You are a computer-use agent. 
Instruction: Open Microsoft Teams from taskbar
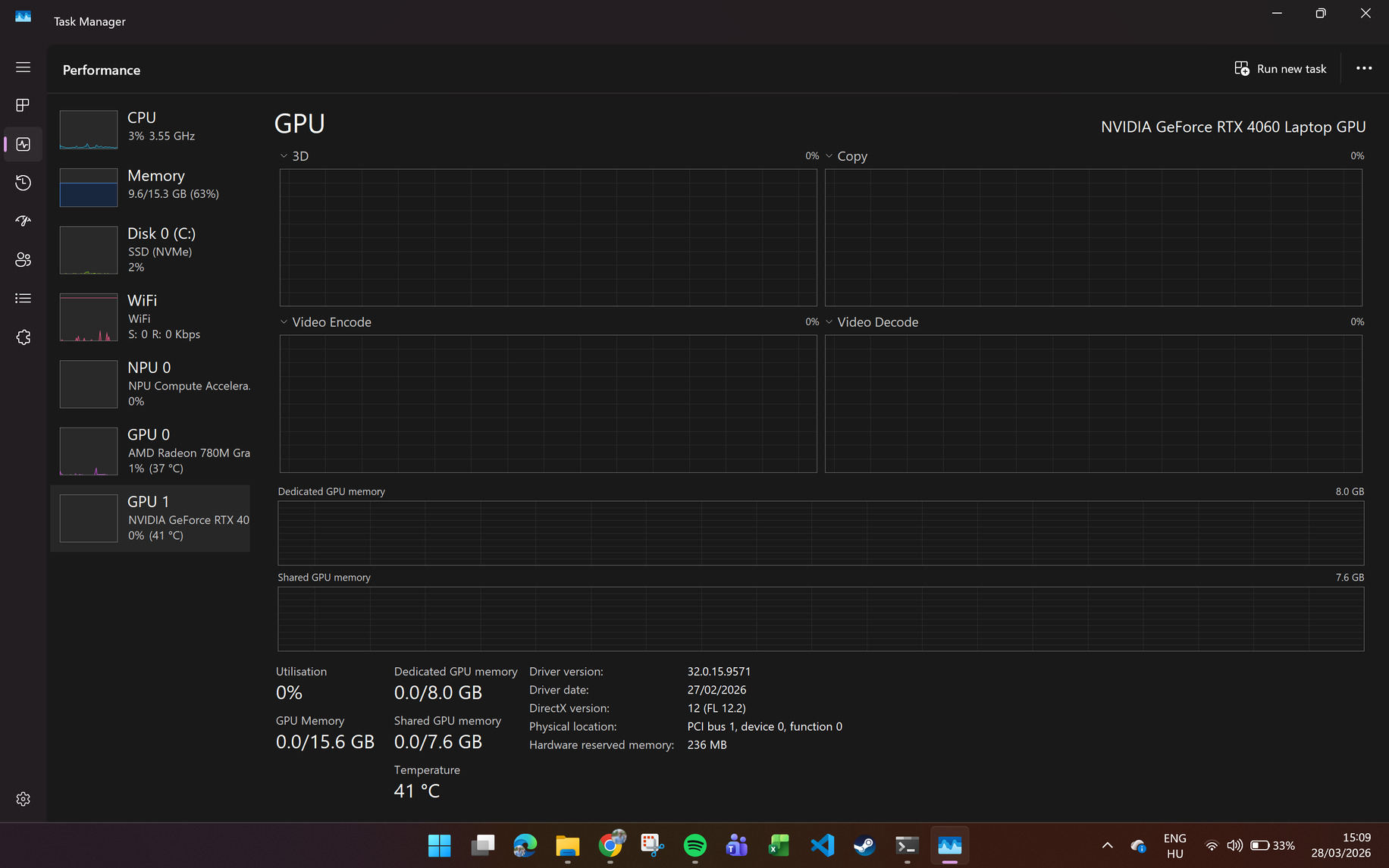point(737,845)
